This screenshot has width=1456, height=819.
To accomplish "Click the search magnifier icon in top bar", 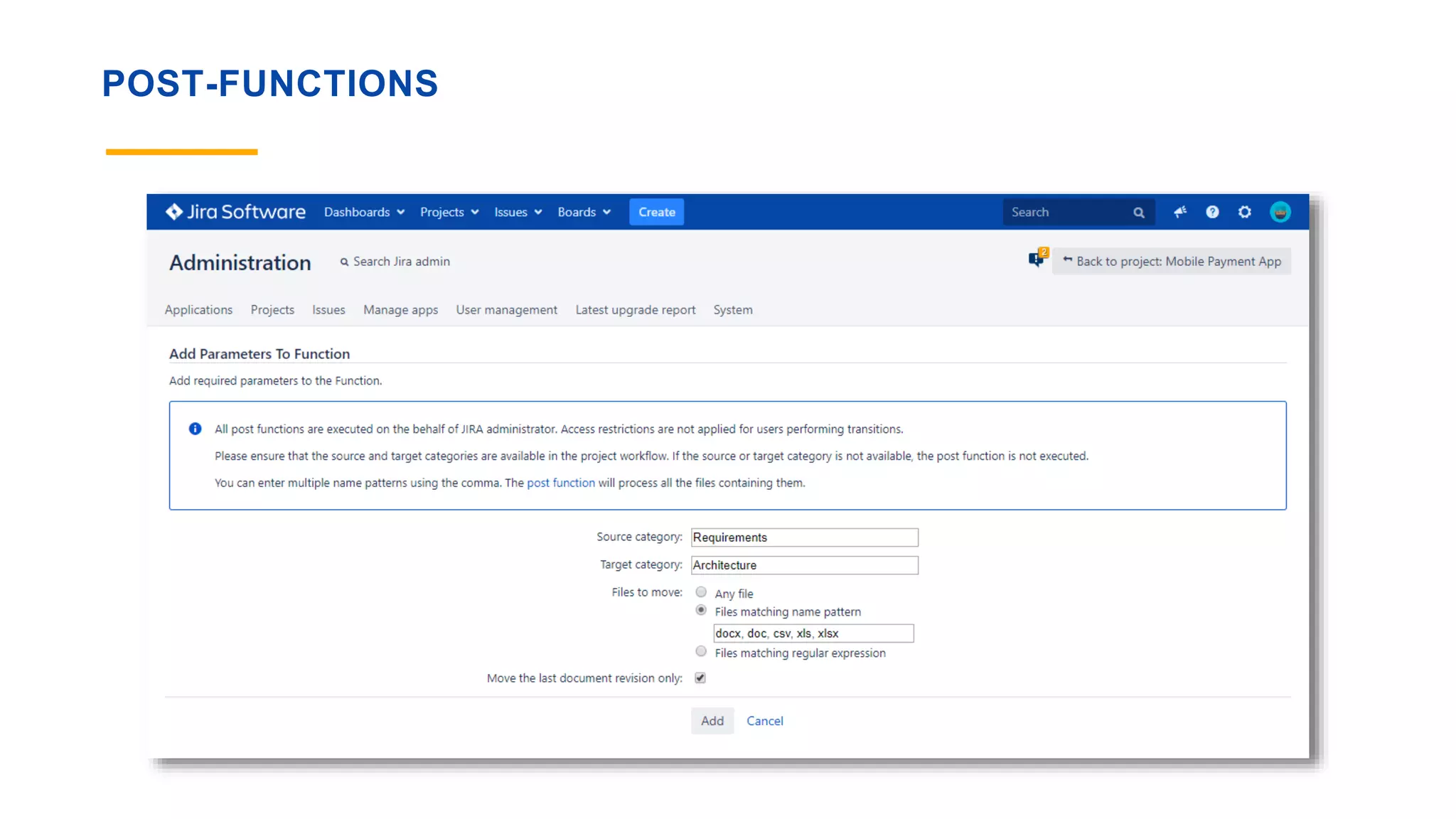I will pos(1138,213).
